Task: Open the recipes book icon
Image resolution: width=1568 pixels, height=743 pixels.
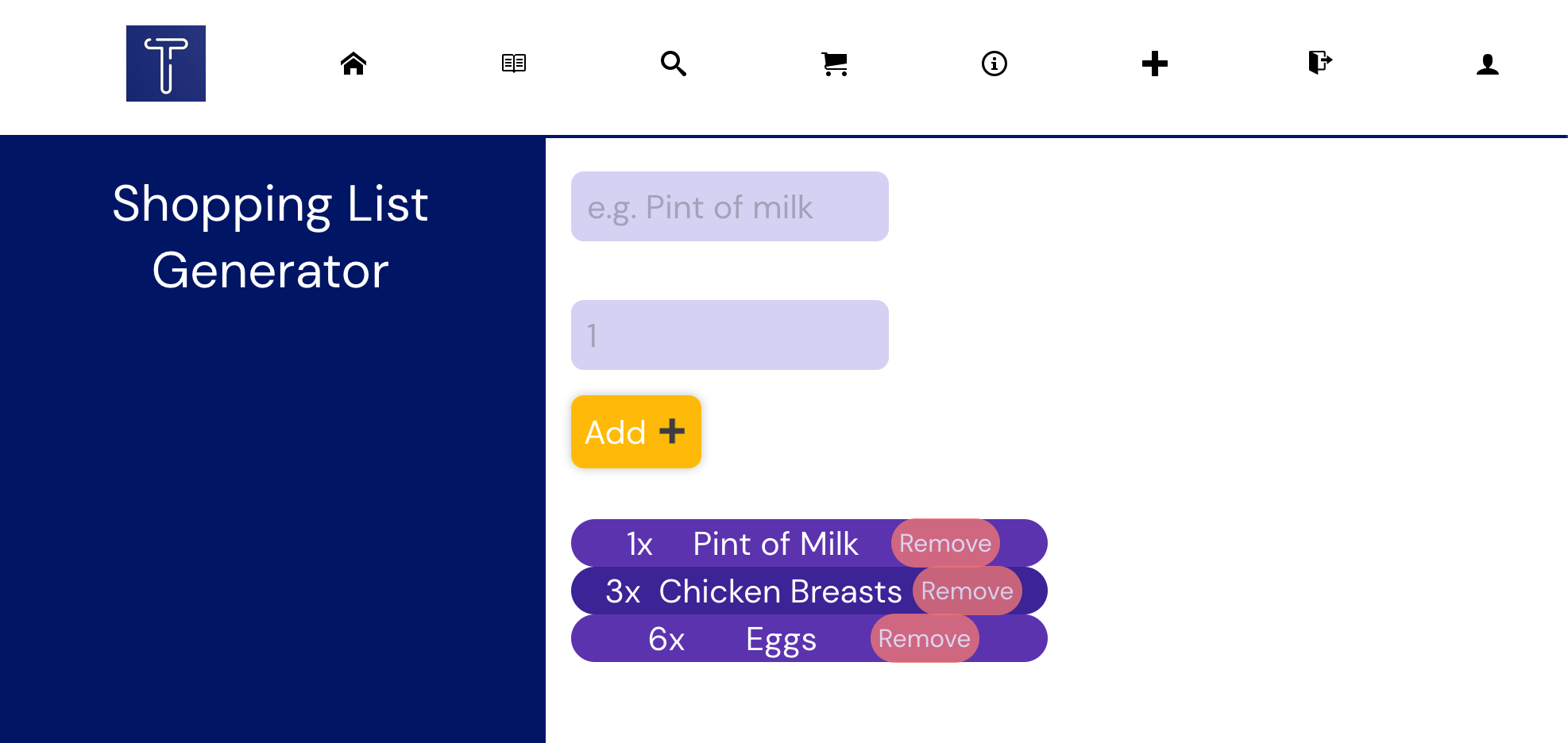Action: 514,62
